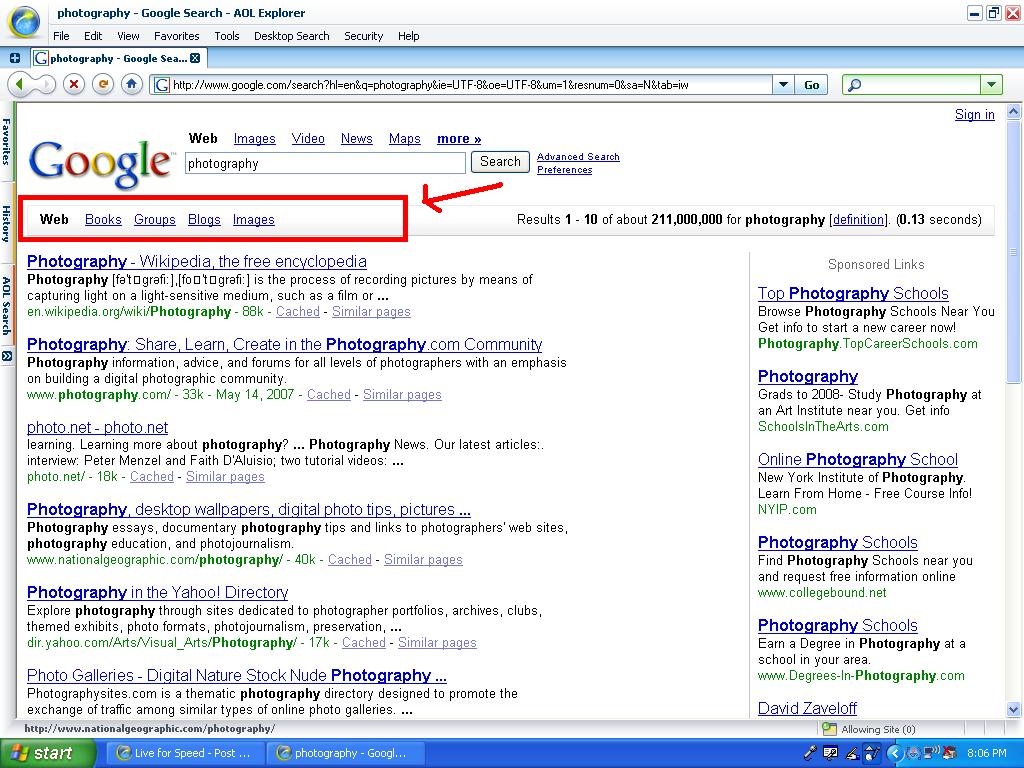Click the Blogs results filter link
Screen dimensions: 1024x768
[x=204, y=219]
